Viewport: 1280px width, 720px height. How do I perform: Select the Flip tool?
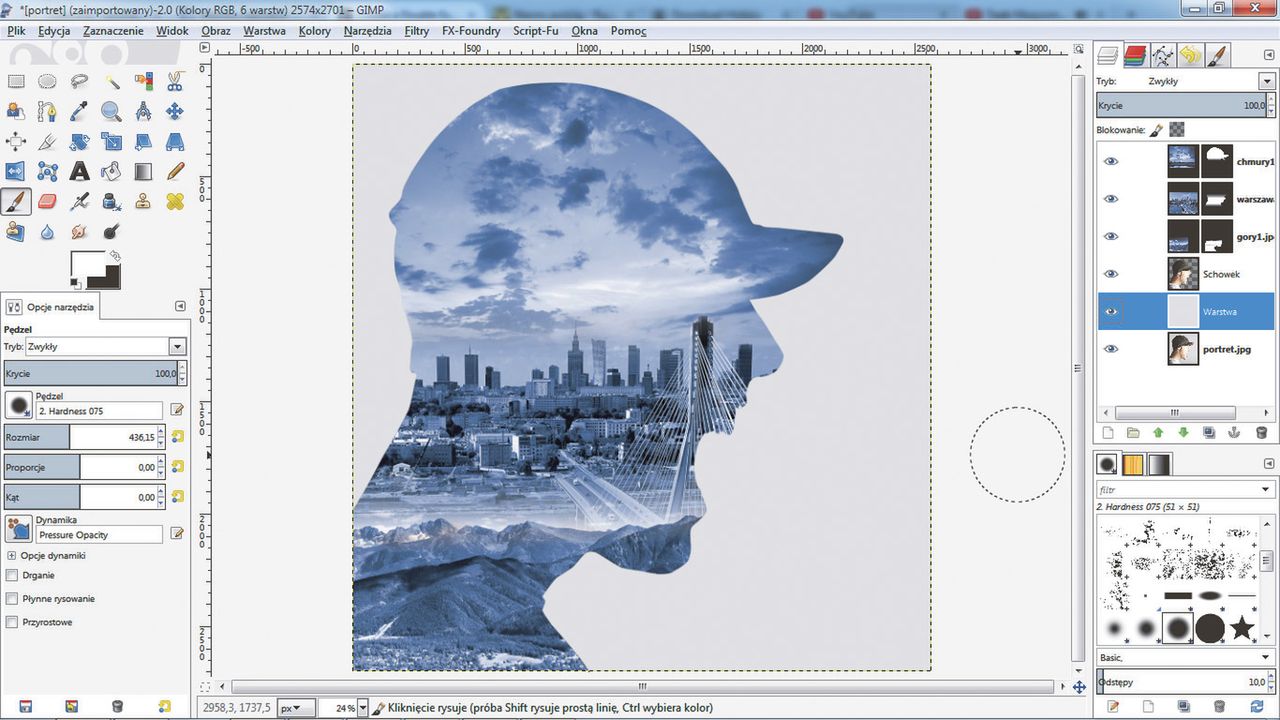click(x=15, y=172)
